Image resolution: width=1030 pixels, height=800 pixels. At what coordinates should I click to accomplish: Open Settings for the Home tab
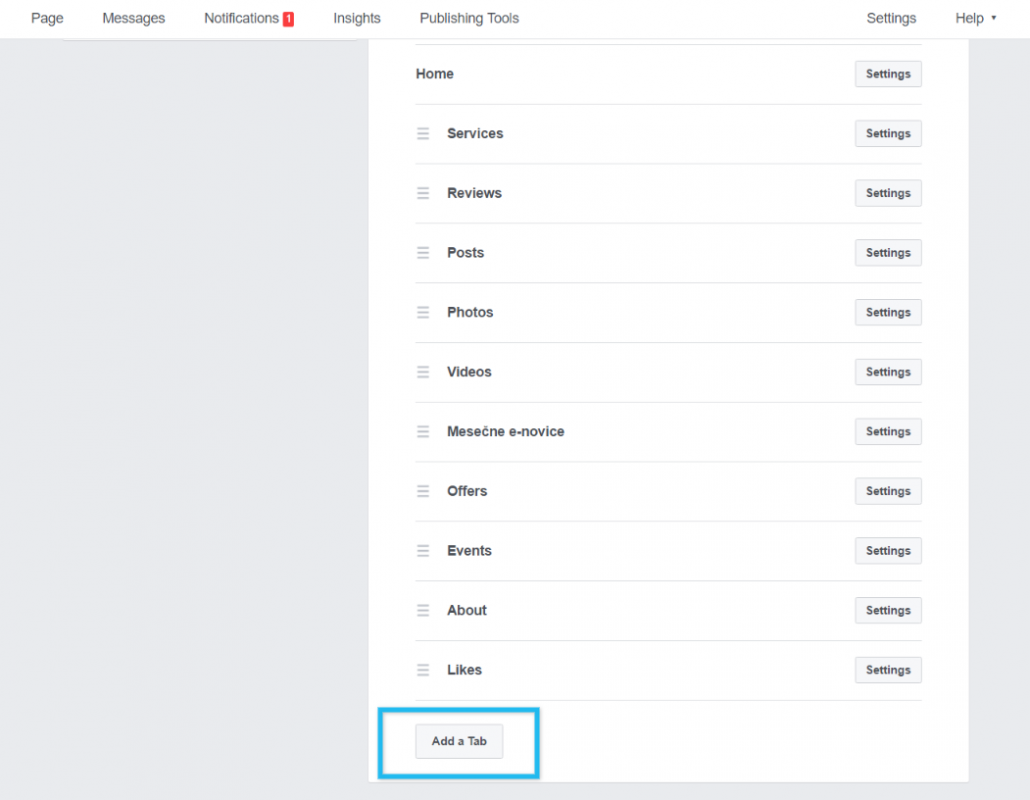tap(888, 74)
